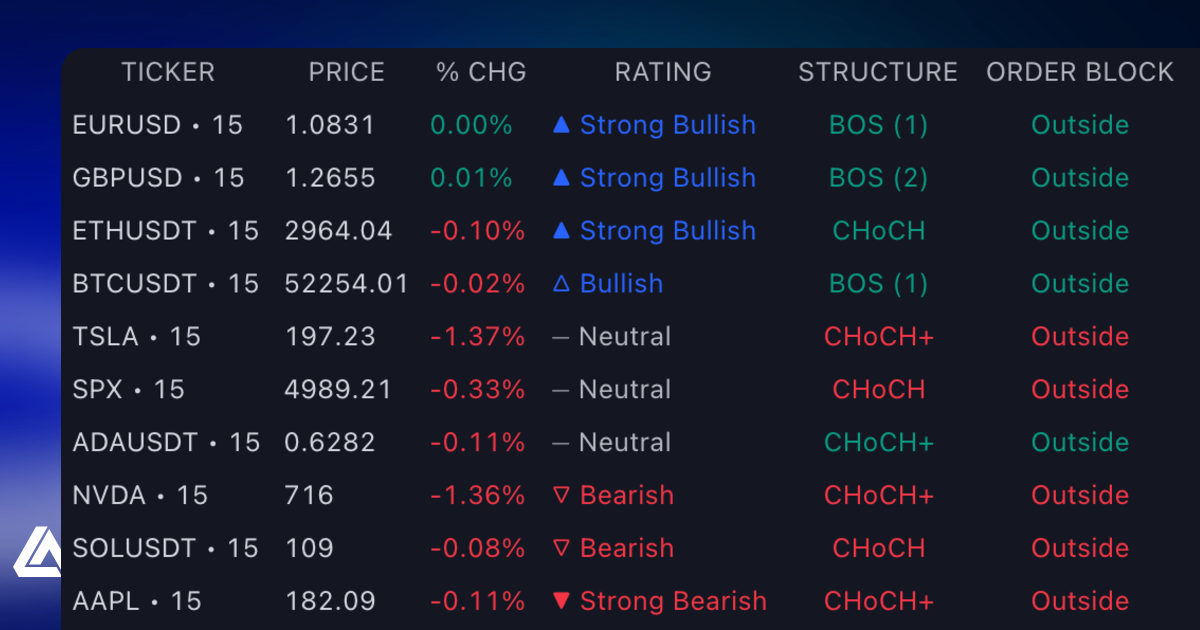Sort using the RATING column header
Viewport: 1200px width, 630px height.
663,71
